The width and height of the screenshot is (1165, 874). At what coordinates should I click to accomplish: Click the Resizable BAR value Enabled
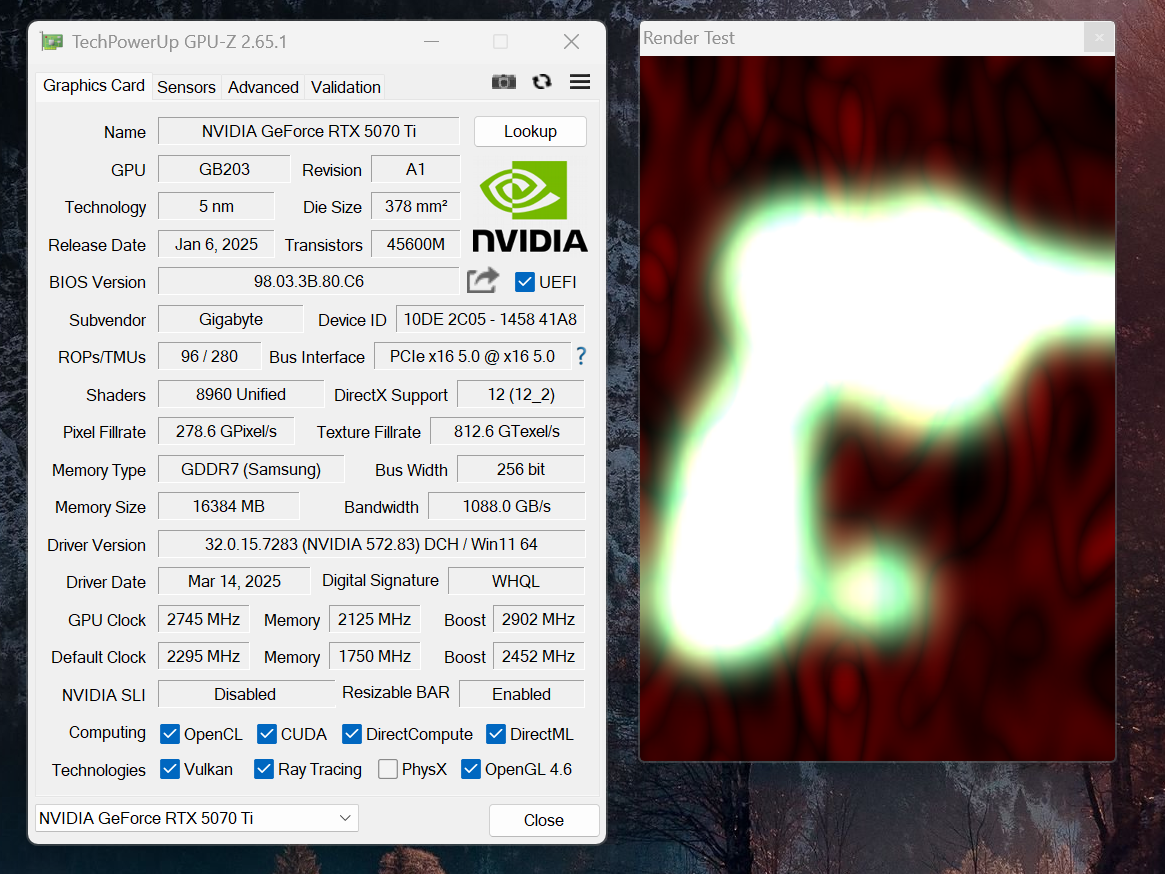pos(522,694)
